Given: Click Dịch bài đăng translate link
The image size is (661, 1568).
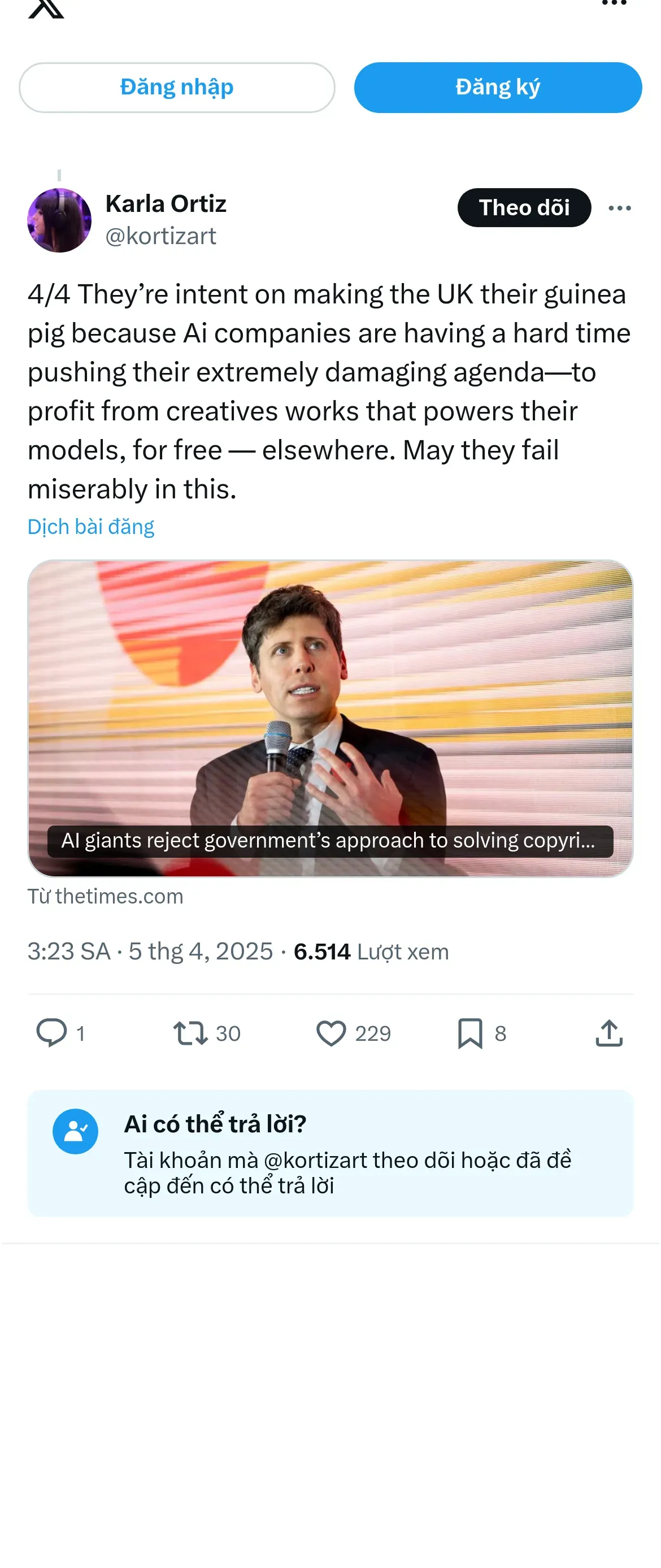Looking at the screenshot, I should [91, 527].
